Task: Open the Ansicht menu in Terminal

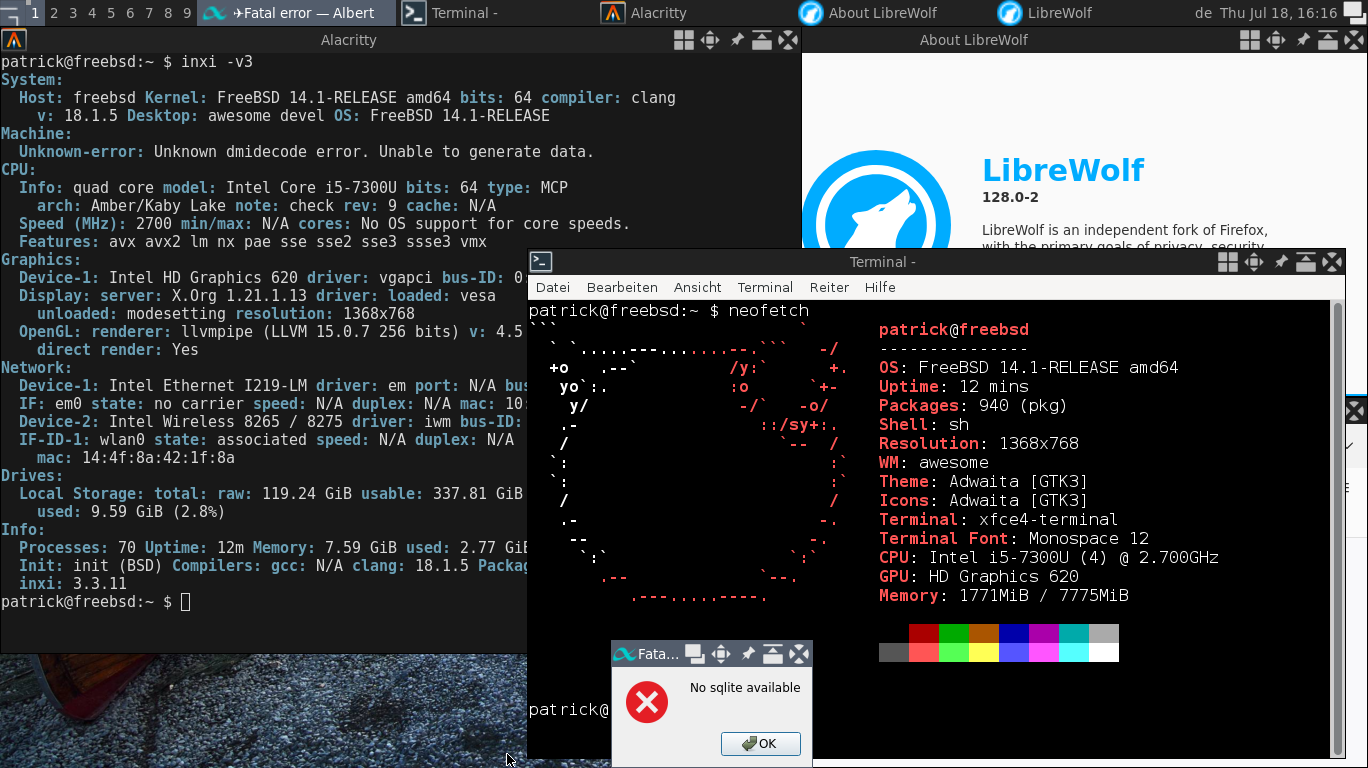Action: pyautogui.click(x=698, y=287)
